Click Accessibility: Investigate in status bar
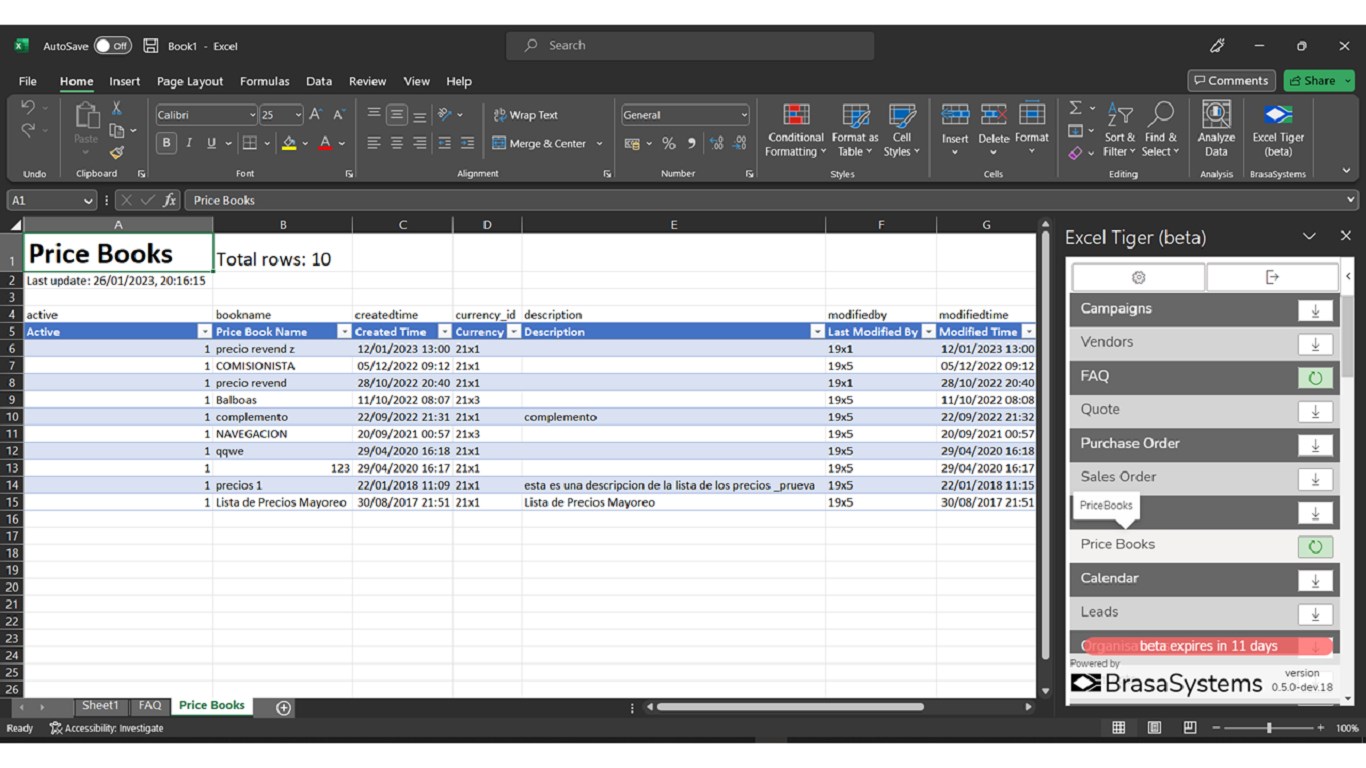The image size is (1366, 768). click(x=107, y=728)
